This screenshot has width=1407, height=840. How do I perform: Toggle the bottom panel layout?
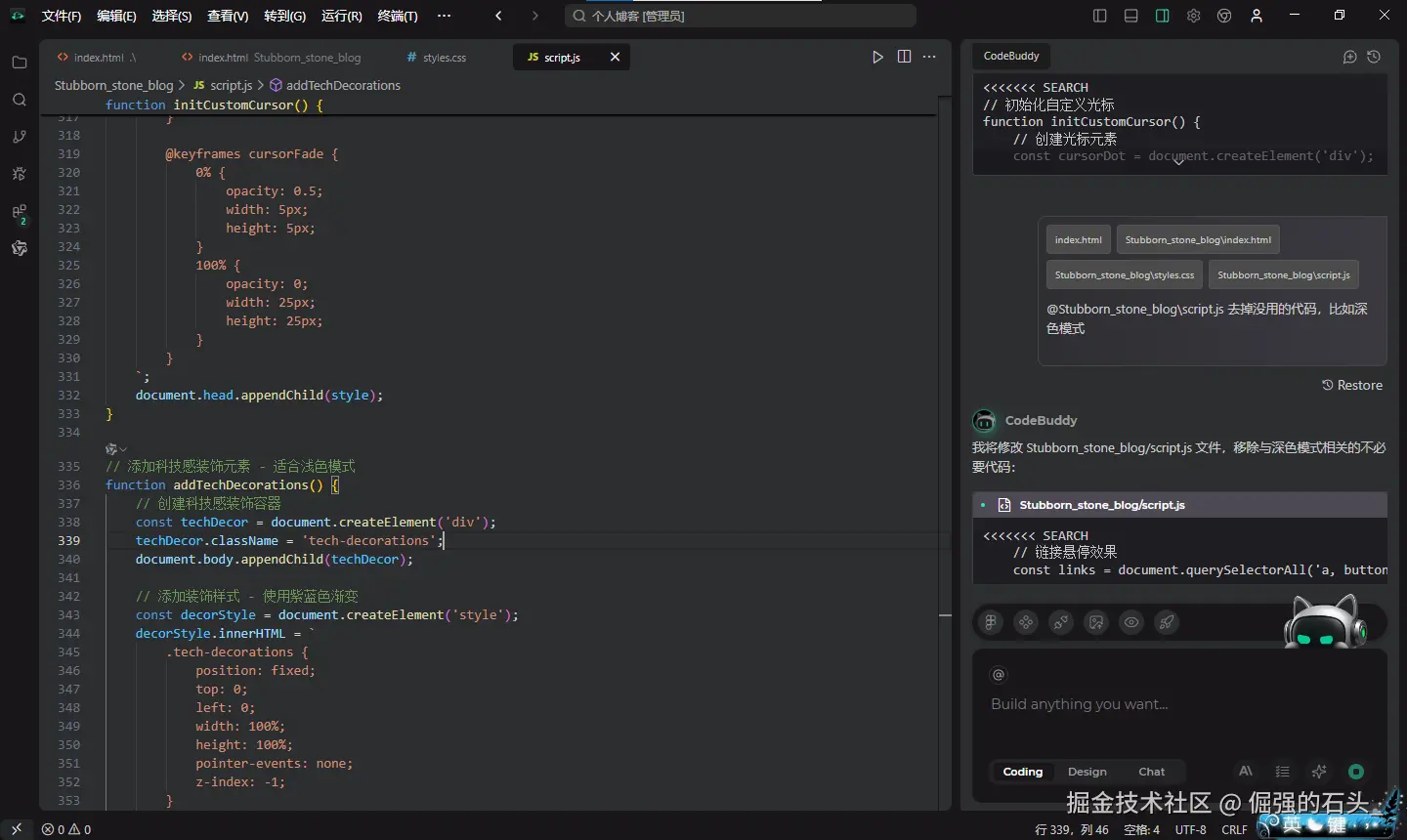pyautogui.click(x=1130, y=16)
